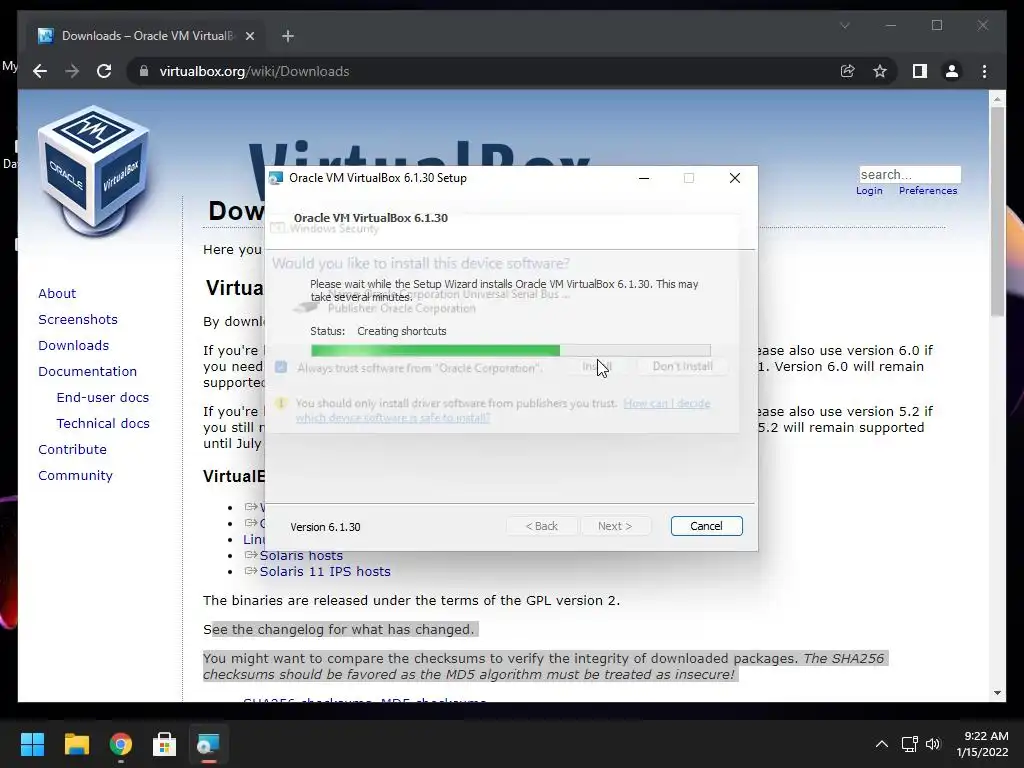Open the Chrome three-dot menu
This screenshot has width=1024, height=768.
point(984,71)
